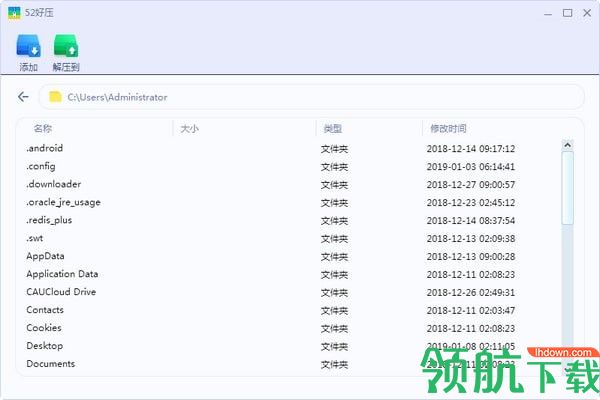Click the date 2018-12-26 02:49:31

pos(471,293)
